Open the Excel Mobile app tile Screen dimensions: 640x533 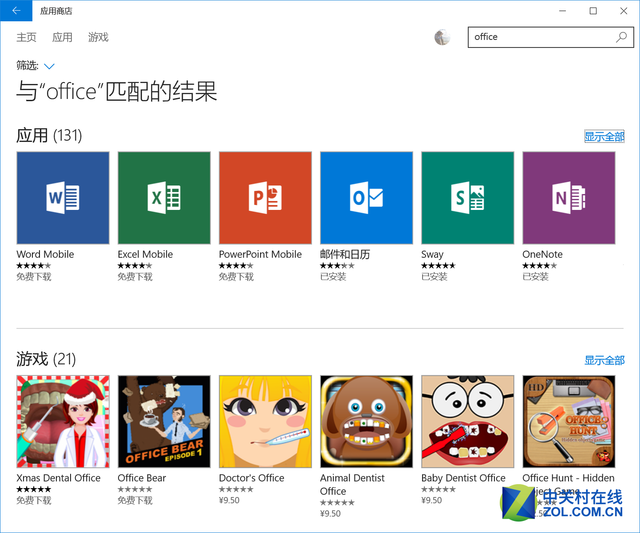(x=164, y=198)
